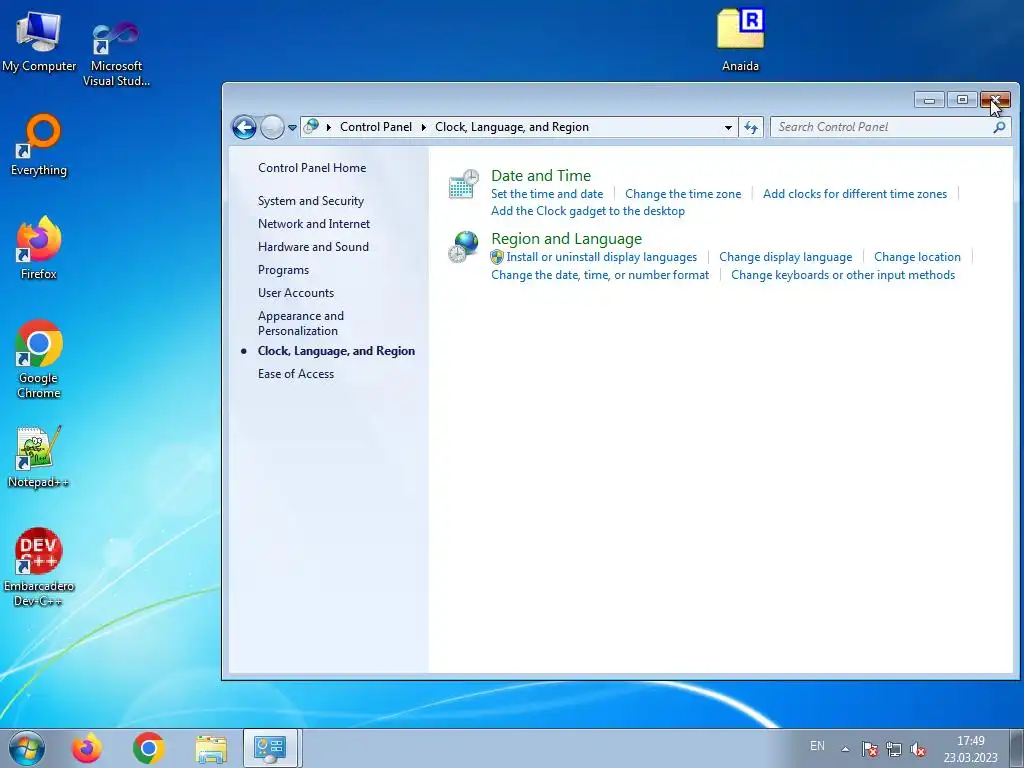Image resolution: width=1024 pixels, height=768 pixels.
Task: Select Embarcadero Dev-C++ desktop shortcut
Action: (39, 568)
